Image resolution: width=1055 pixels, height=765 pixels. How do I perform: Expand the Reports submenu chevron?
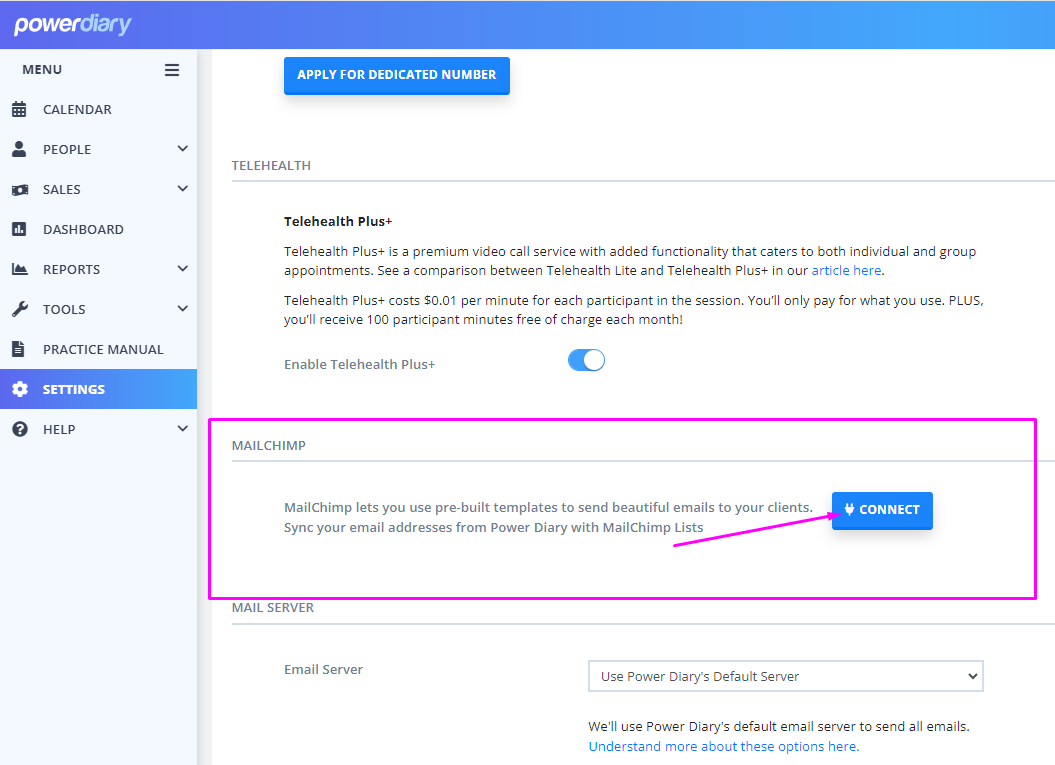click(x=182, y=269)
